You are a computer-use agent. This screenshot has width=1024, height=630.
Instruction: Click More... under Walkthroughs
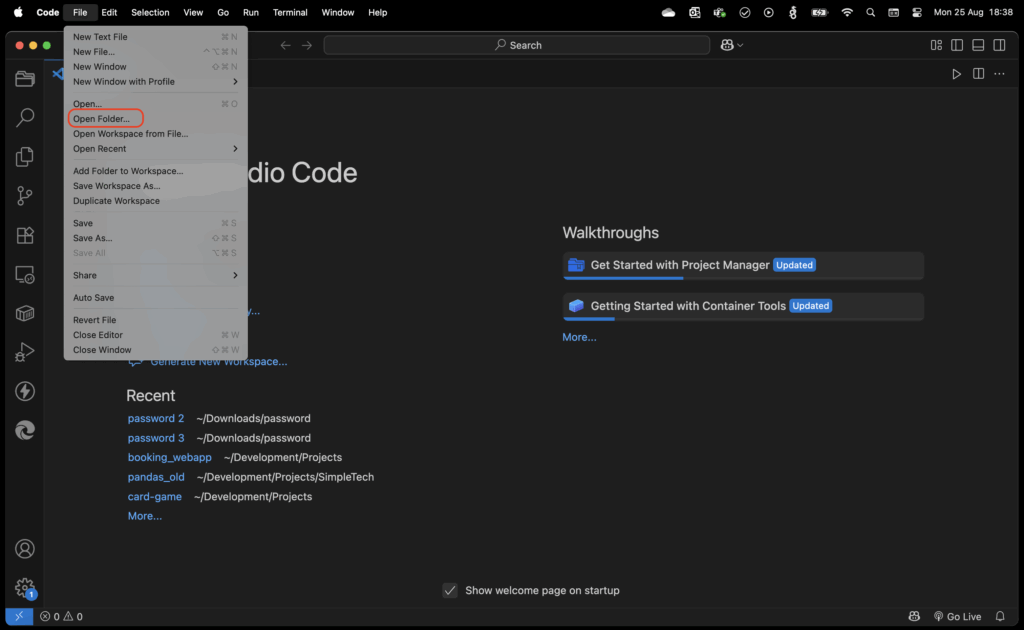coord(579,338)
